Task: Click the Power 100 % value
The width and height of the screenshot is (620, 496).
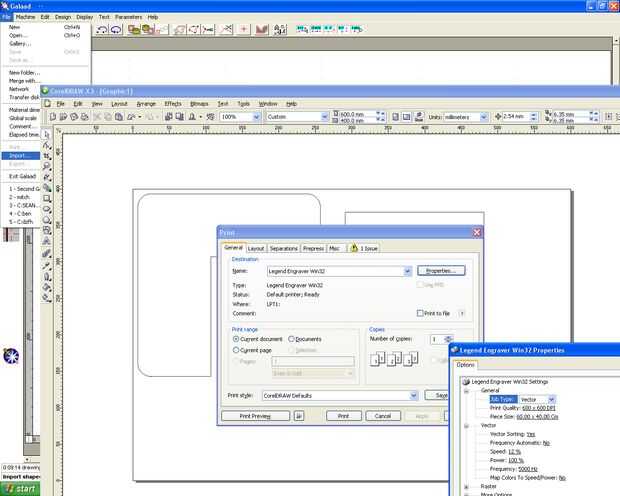Action: click(x=516, y=460)
